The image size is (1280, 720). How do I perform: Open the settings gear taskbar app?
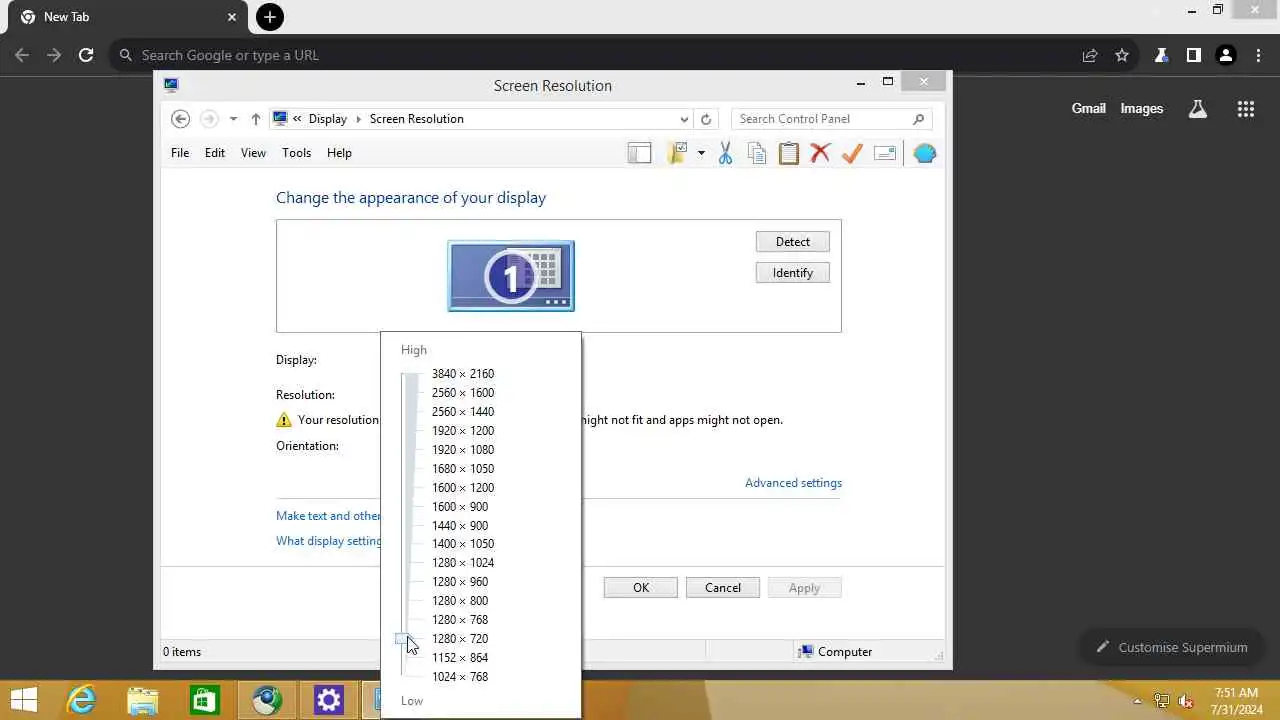329,700
